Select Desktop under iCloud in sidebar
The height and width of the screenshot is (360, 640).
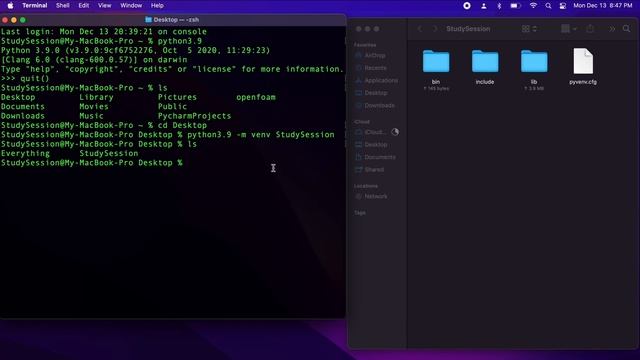point(376,145)
